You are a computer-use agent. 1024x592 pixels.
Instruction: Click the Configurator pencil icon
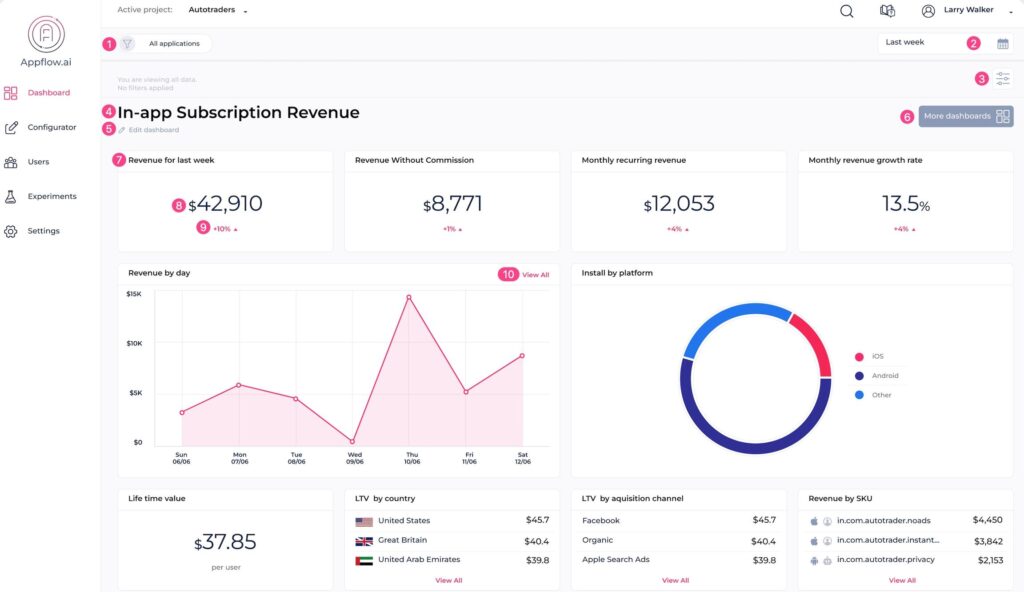click(x=11, y=127)
